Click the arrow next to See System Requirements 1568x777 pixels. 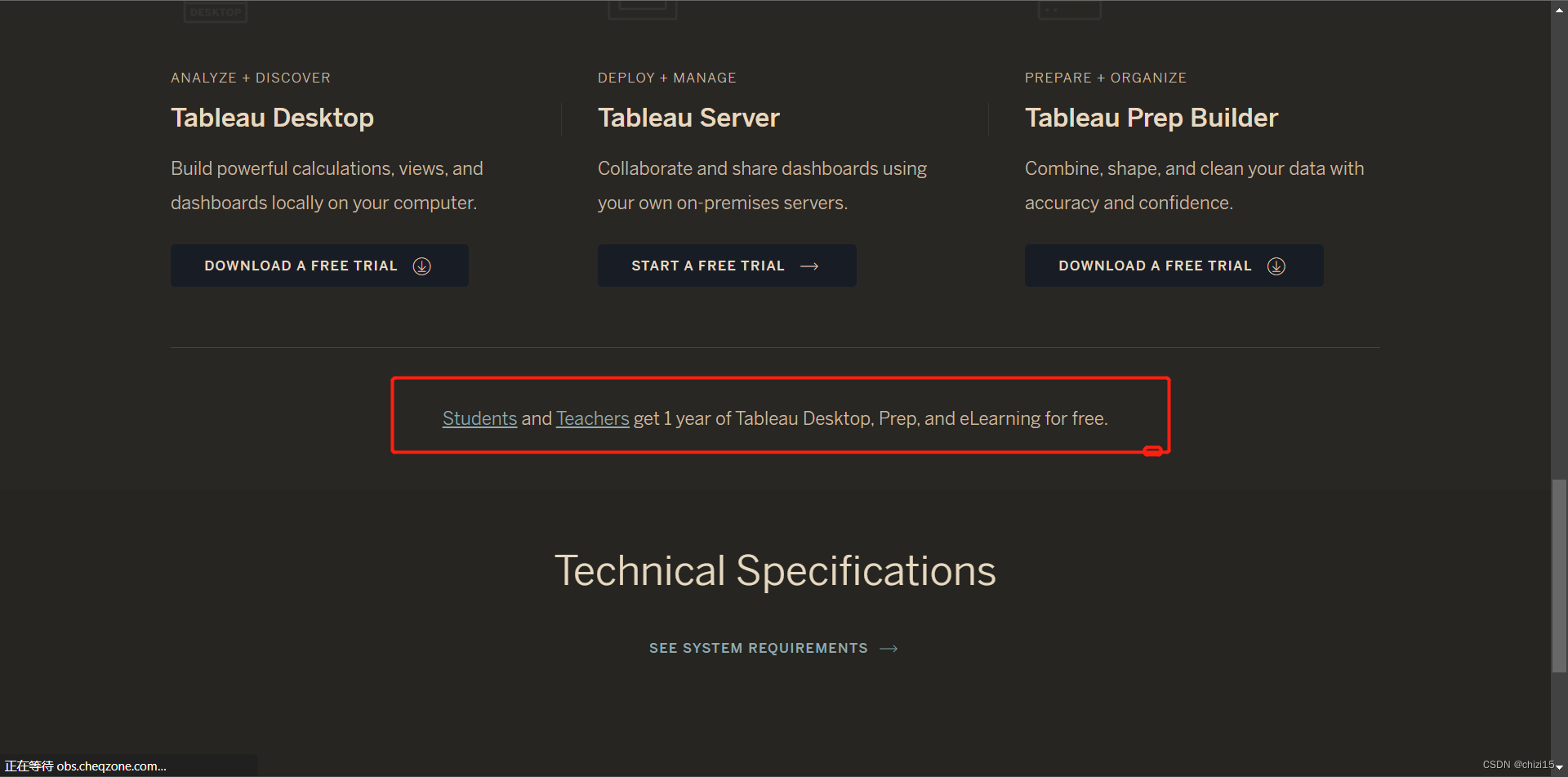[889, 649]
